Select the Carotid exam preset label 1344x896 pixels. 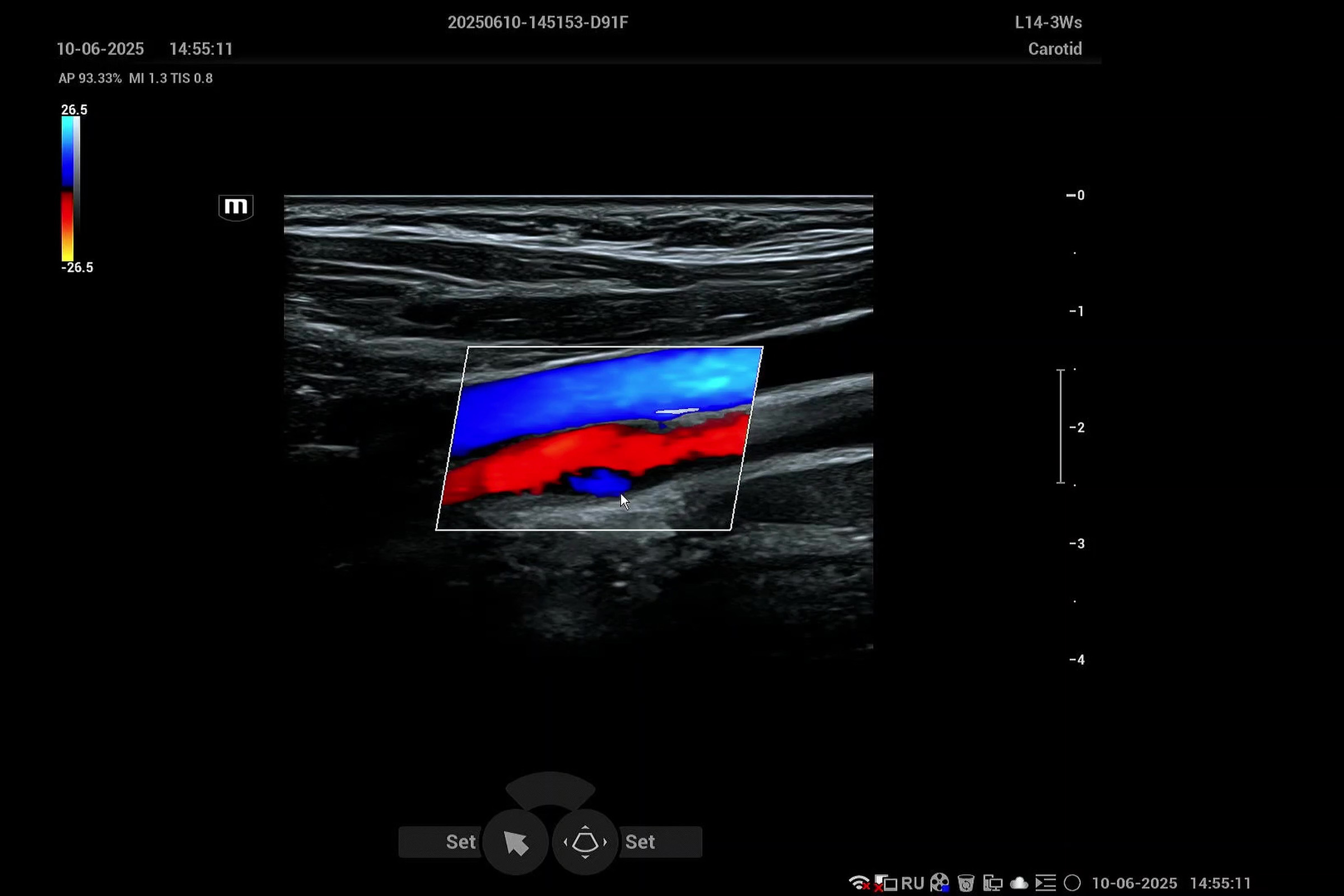click(1054, 49)
